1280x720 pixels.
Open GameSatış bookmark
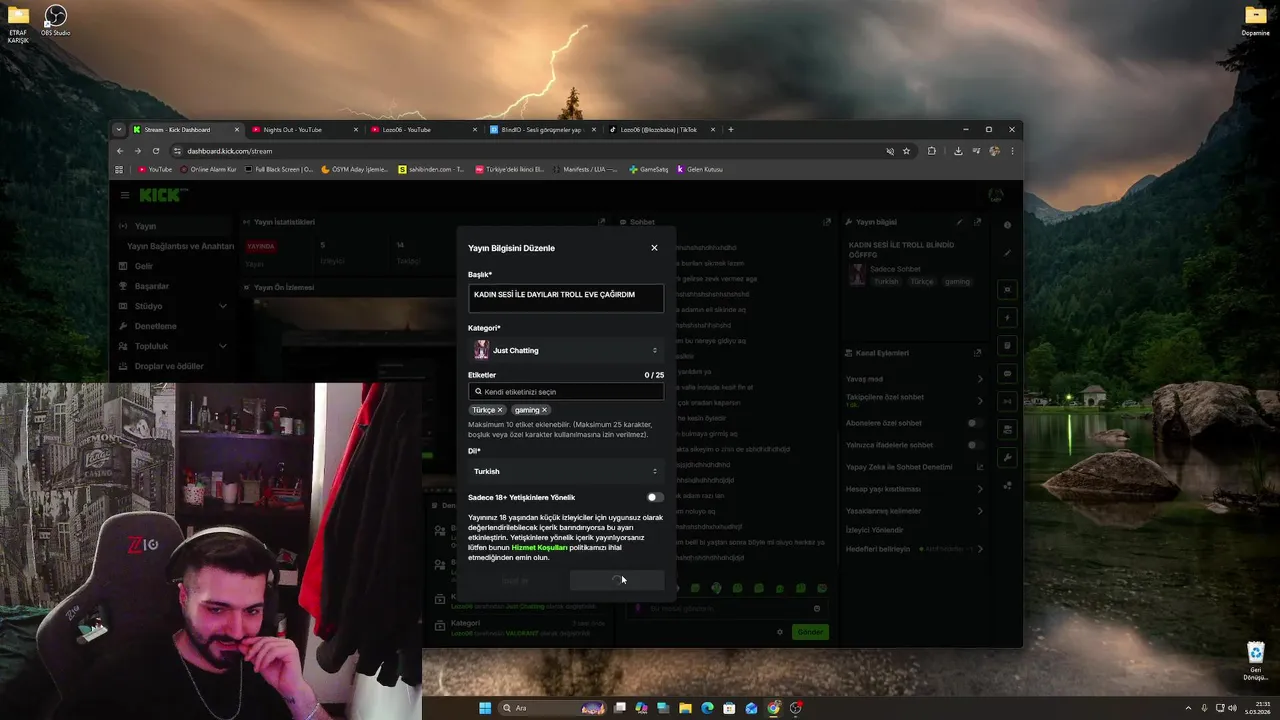[x=648, y=170]
